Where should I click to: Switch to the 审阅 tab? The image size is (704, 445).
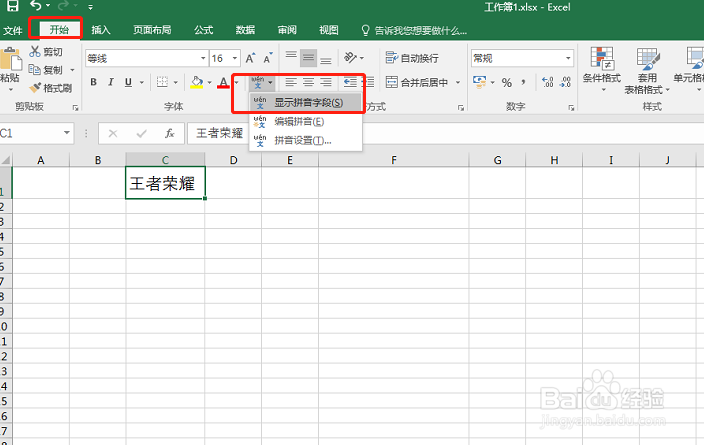287,30
